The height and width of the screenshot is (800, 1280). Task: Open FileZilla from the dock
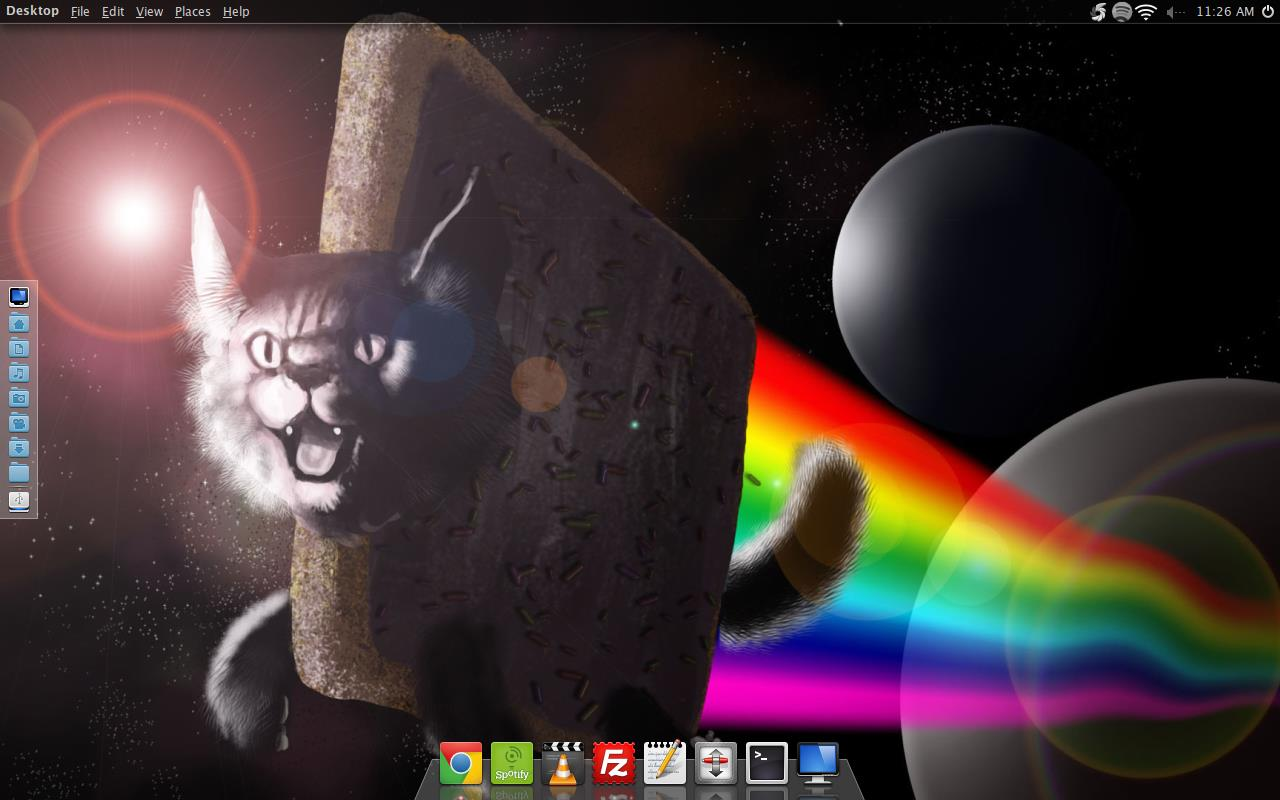point(614,764)
